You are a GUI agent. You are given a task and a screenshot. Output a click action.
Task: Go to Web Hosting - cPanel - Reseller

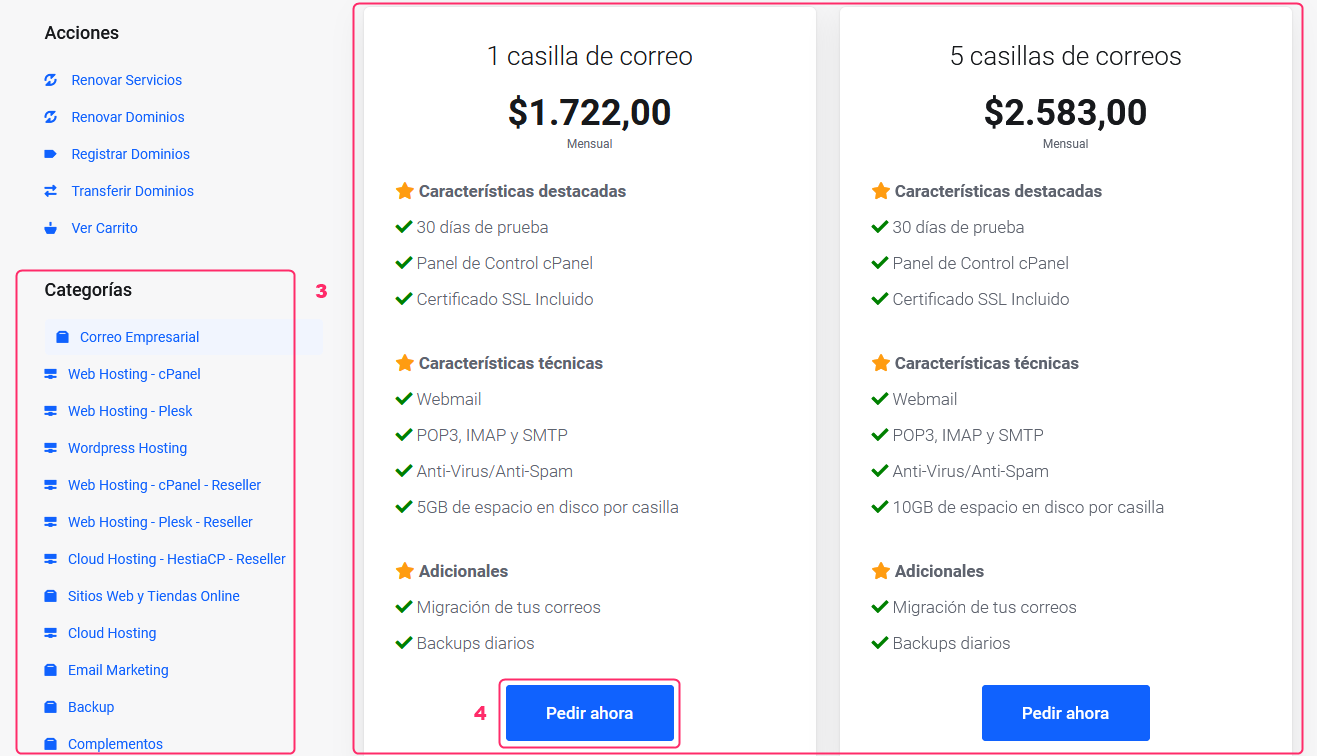(x=164, y=485)
